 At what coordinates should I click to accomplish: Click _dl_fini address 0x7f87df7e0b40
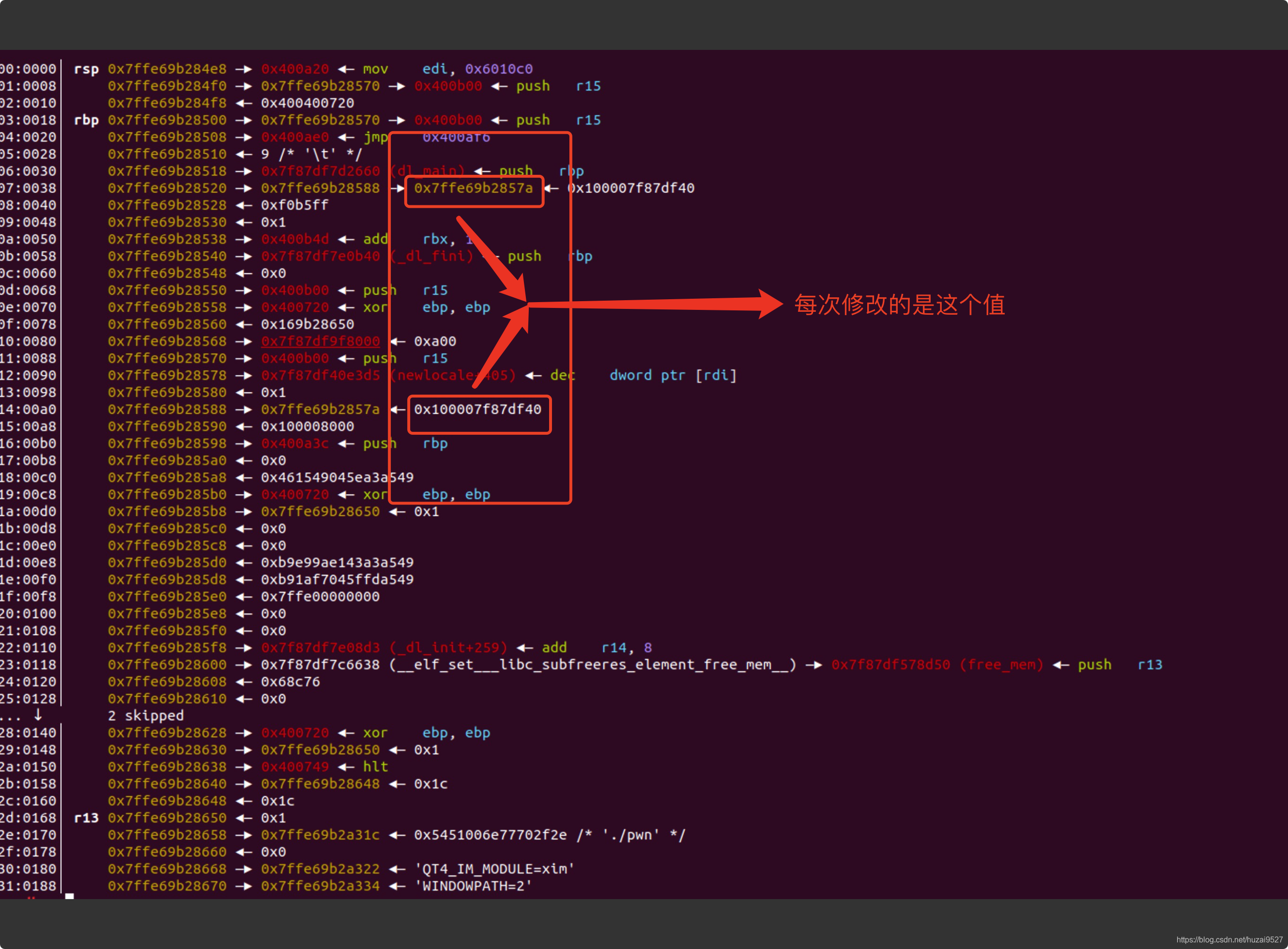point(320,256)
